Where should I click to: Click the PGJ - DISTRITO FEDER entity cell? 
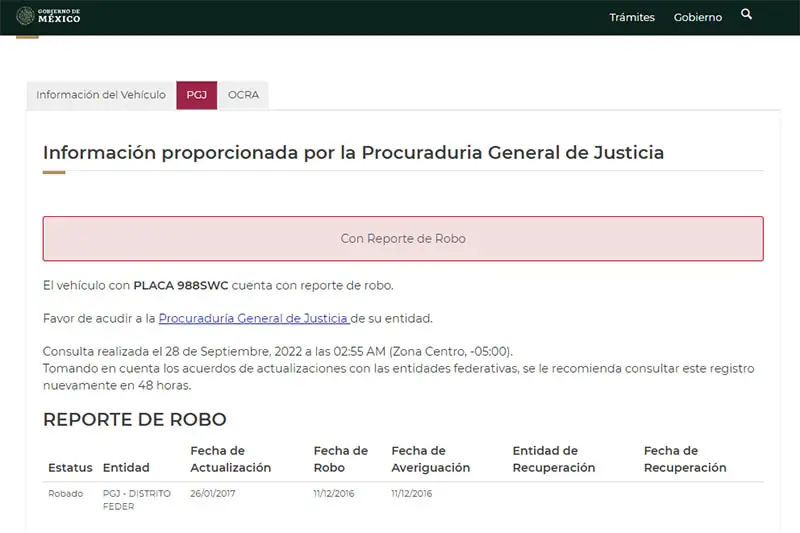pyautogui.click(x=137, y=500)
